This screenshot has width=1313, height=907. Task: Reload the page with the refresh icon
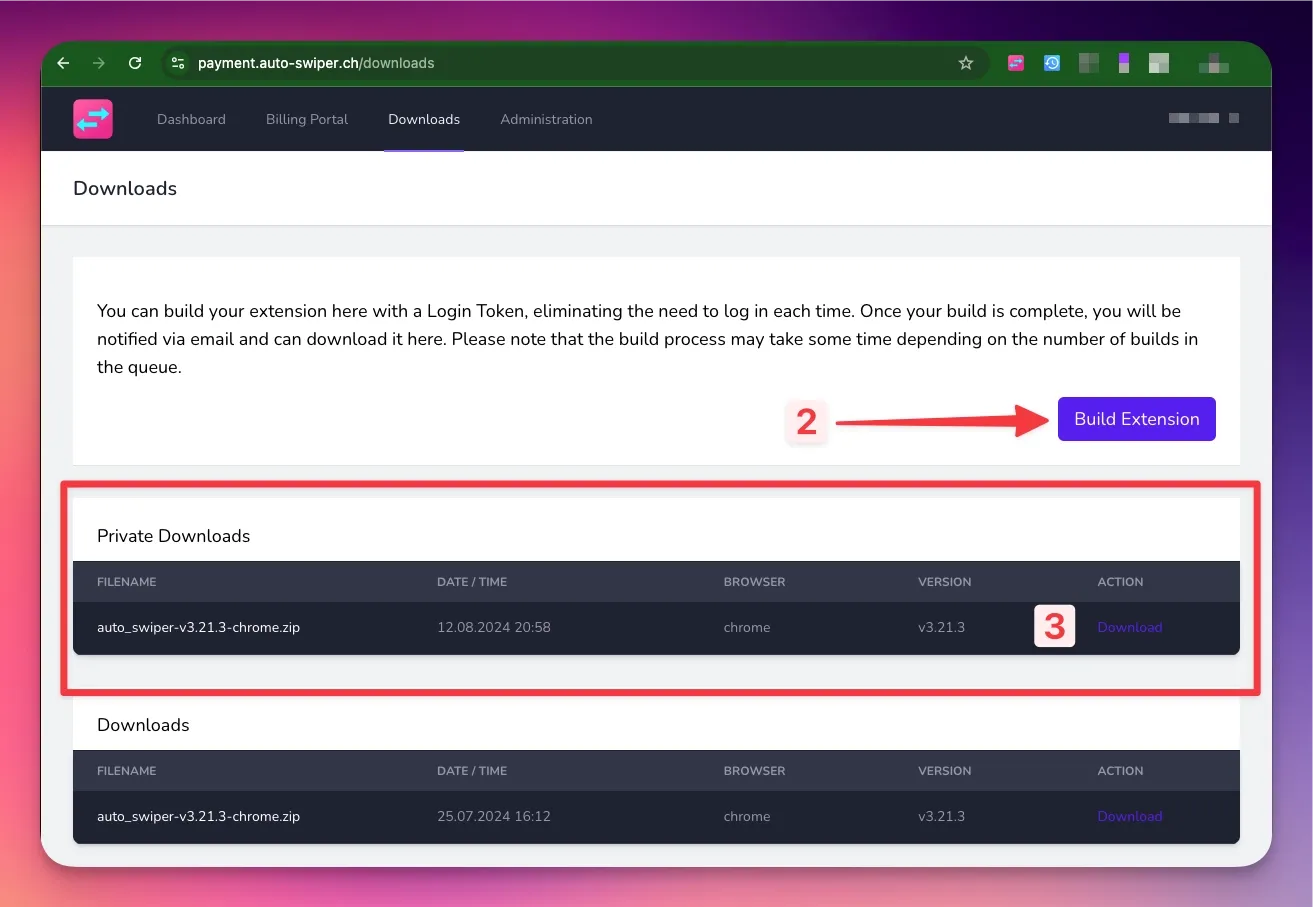click(135, 63)
